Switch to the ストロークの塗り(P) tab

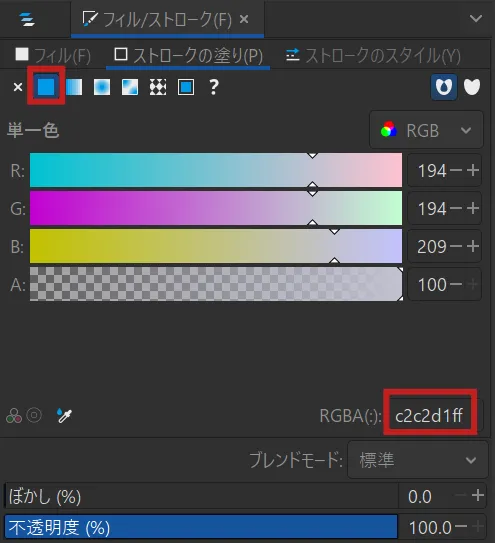point(188,55)
